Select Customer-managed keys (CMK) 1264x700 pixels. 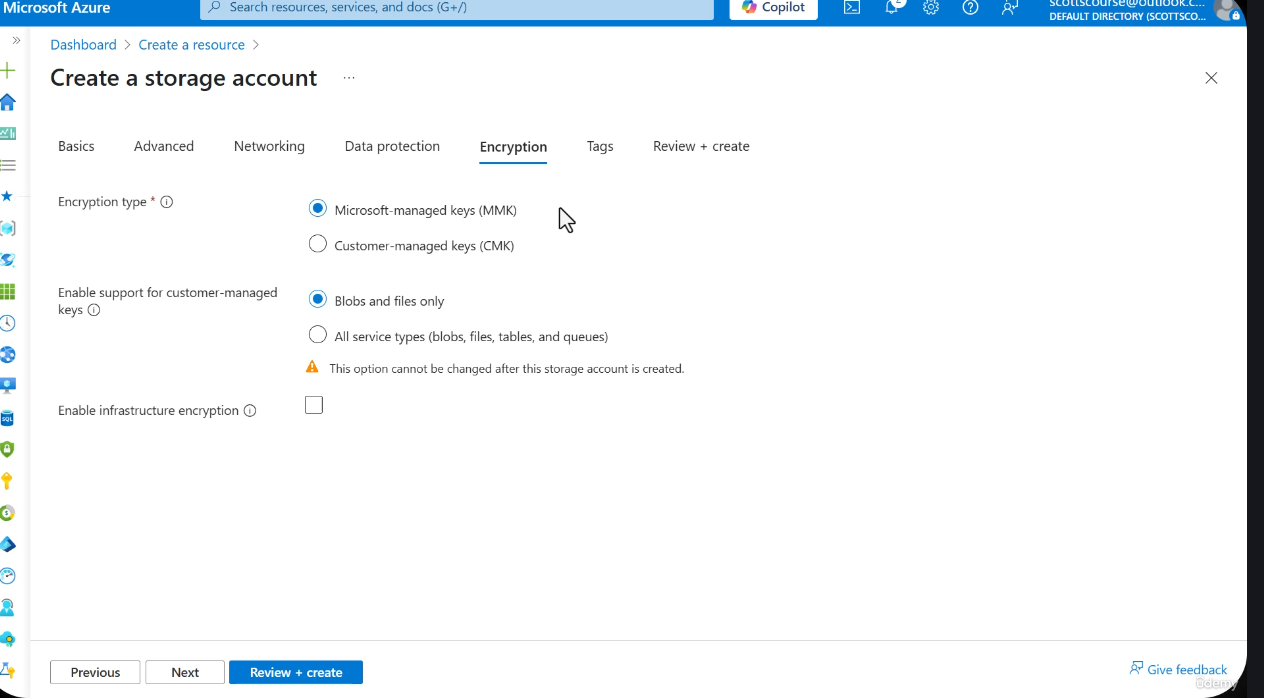(317, 243)
